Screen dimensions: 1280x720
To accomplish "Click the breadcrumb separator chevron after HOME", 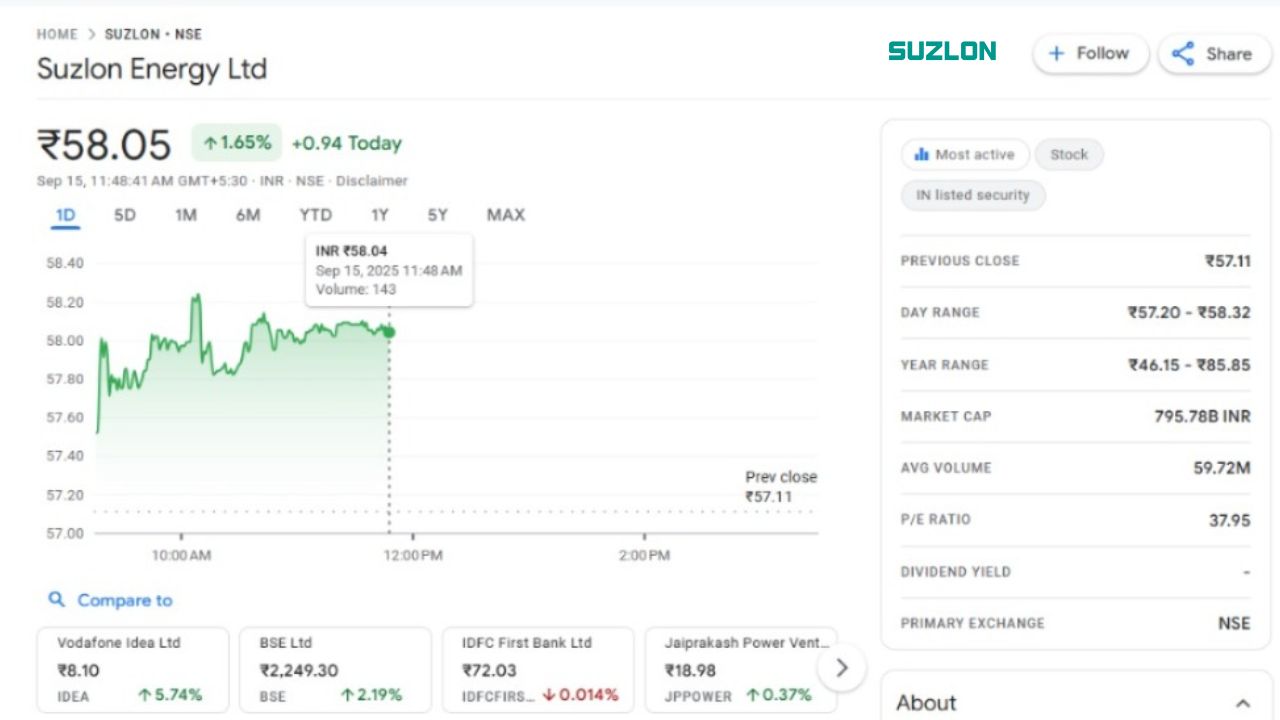I will tap(91, 34).
